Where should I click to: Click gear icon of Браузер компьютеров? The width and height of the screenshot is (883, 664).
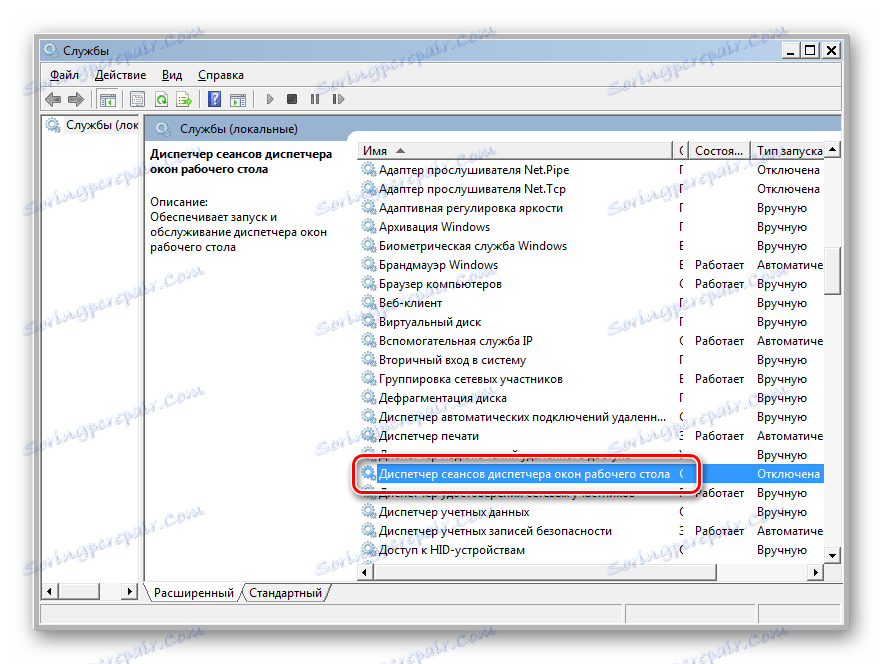369,283
